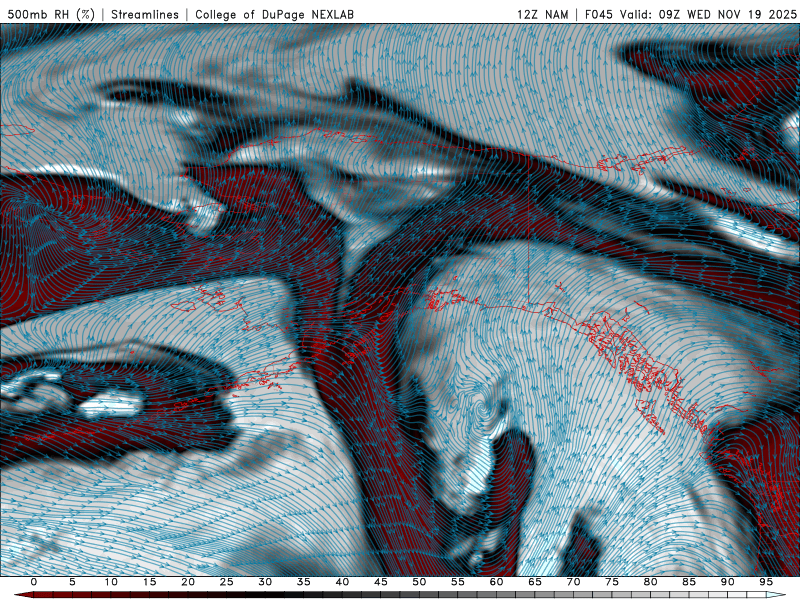Click 'F045 Valid: 09Z WED NOV 19 2025'
Viewport: 800px width, 600px height.
(x=691, y=14)
